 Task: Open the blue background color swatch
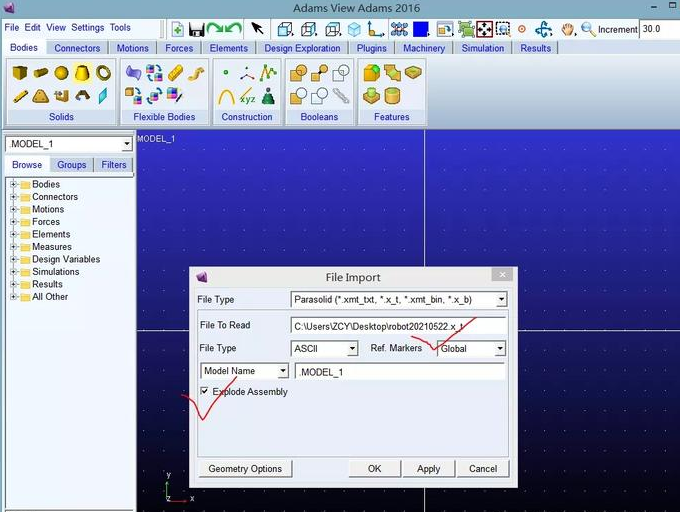tap(420, 29)
